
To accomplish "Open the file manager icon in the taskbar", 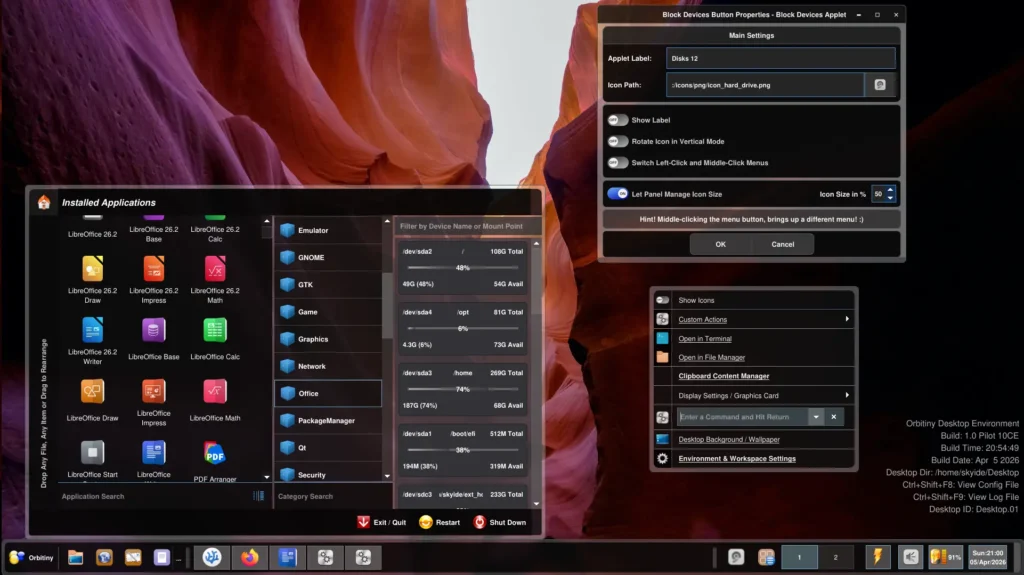I will (75, 557).
